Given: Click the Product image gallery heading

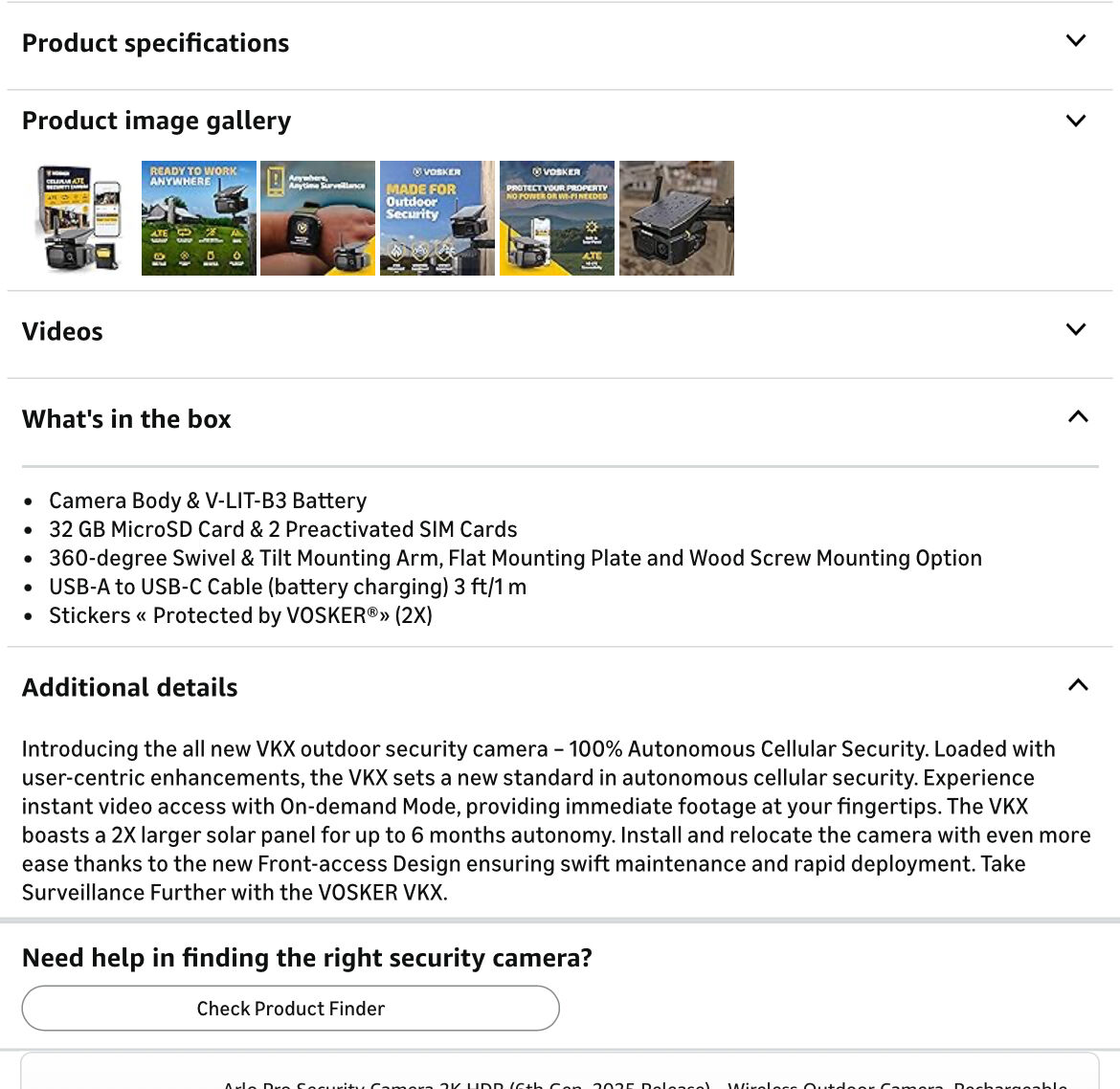Looking at the screenshot, I should 156,121.
